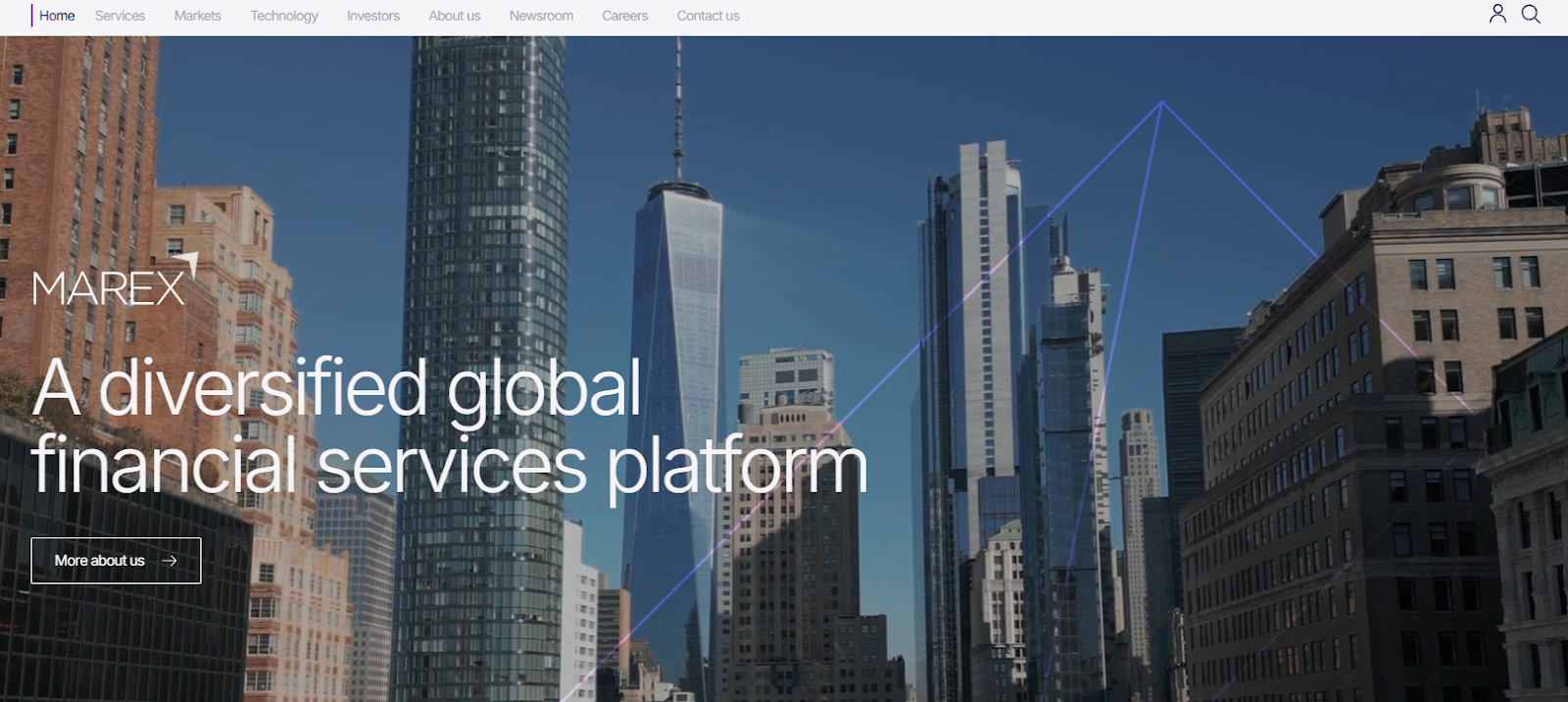Click the More about us button
Image resolution: width=1568 pixels, height=702 pixels.
(x=116, y=561)
